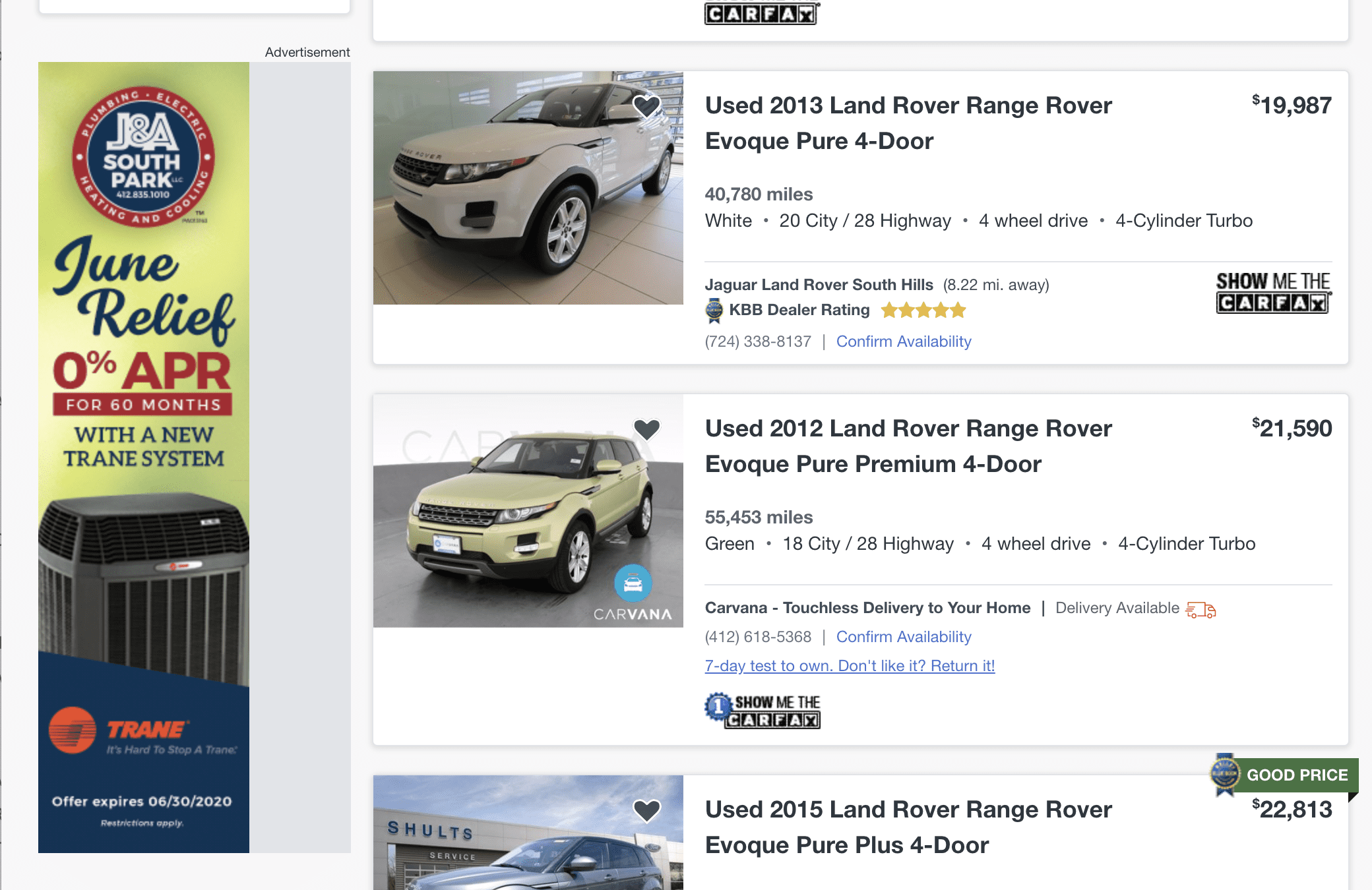This screenshot has height=890, width=1372.
Task: Click the Good Price KBB badge
Action: click(x=1283, y=775)
